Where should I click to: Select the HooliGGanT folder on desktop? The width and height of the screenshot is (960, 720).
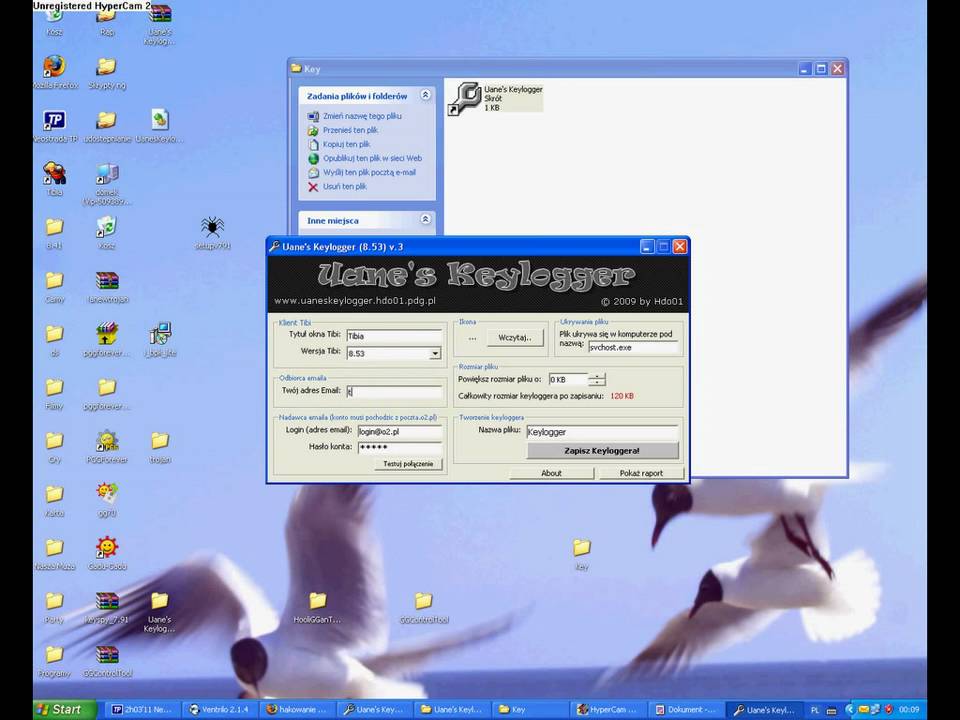(317, 601)
